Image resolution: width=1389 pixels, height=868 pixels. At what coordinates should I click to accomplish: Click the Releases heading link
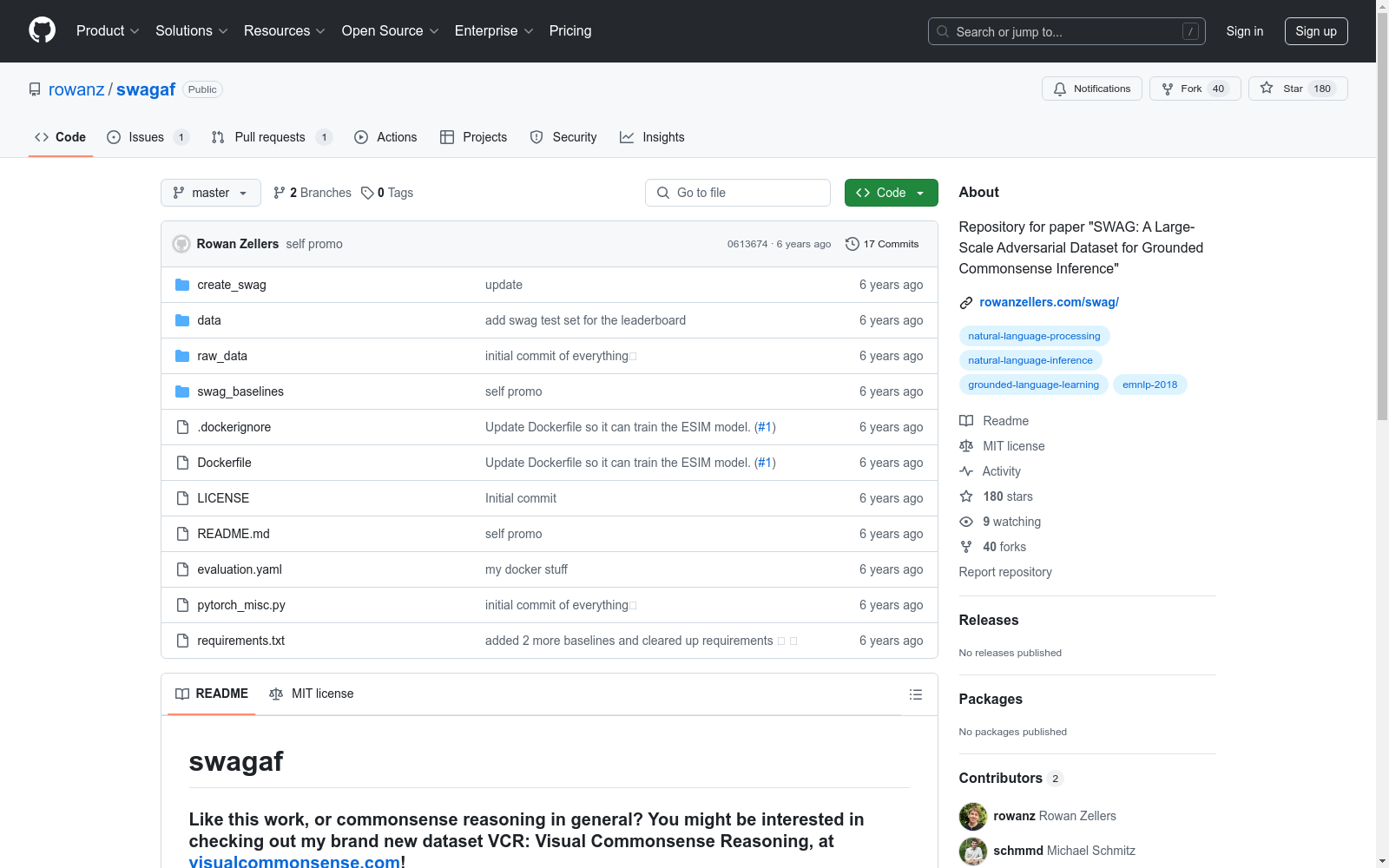tap(989, 620)
